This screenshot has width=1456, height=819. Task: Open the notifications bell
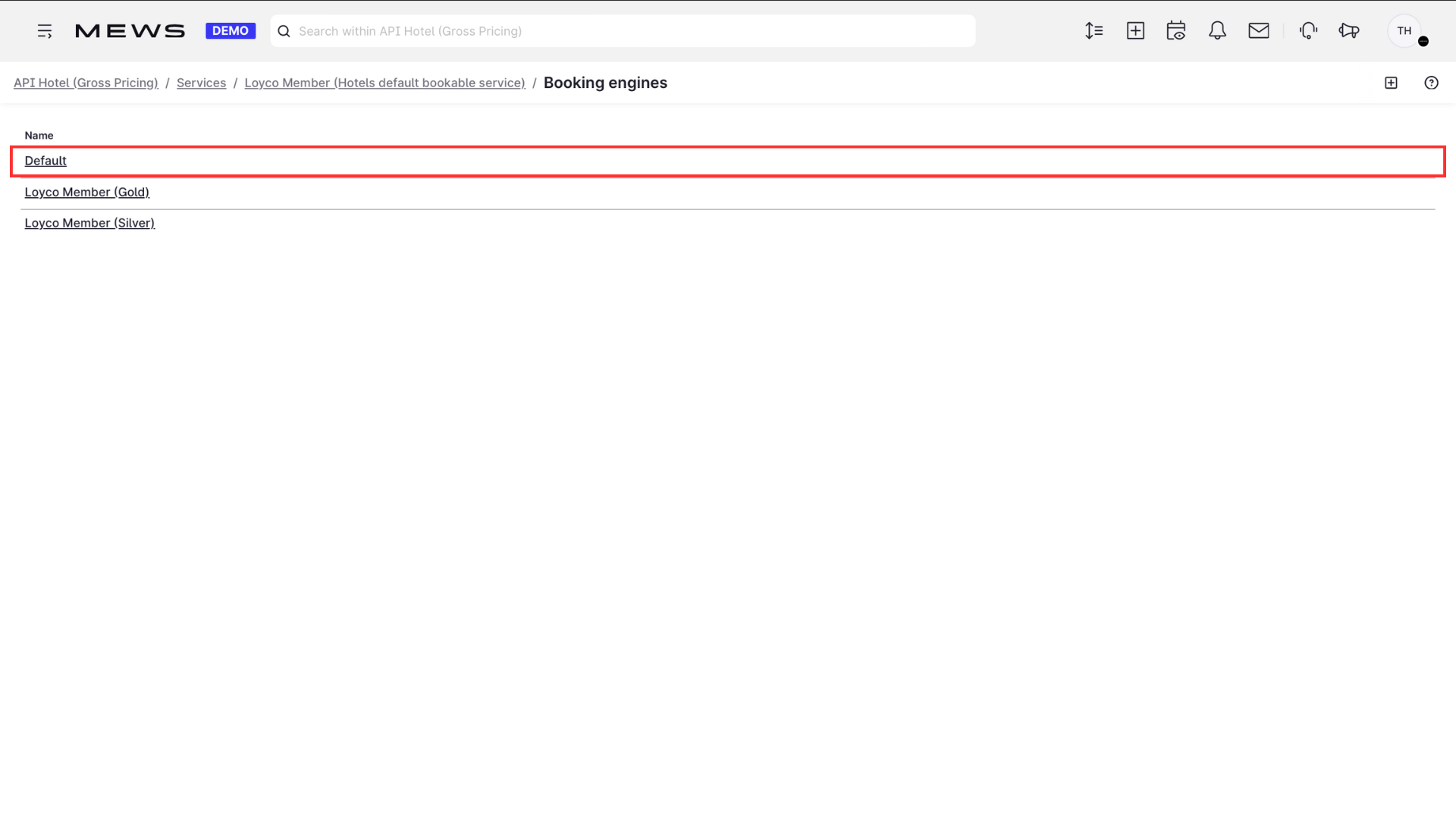pyautogui.click(x=1217, y=31)
